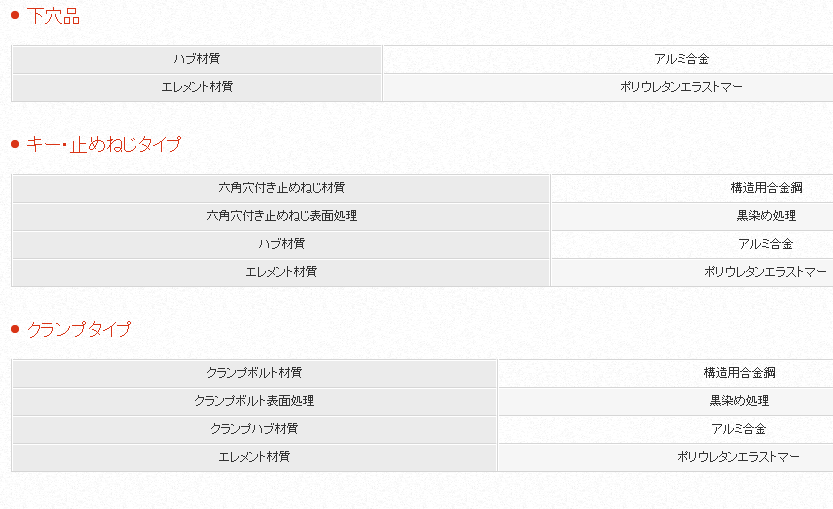Click the 六角穴付き止めねじ表面処理 row label
The height and width of the screenshot is (509, 833).
[x=281, y=216]
